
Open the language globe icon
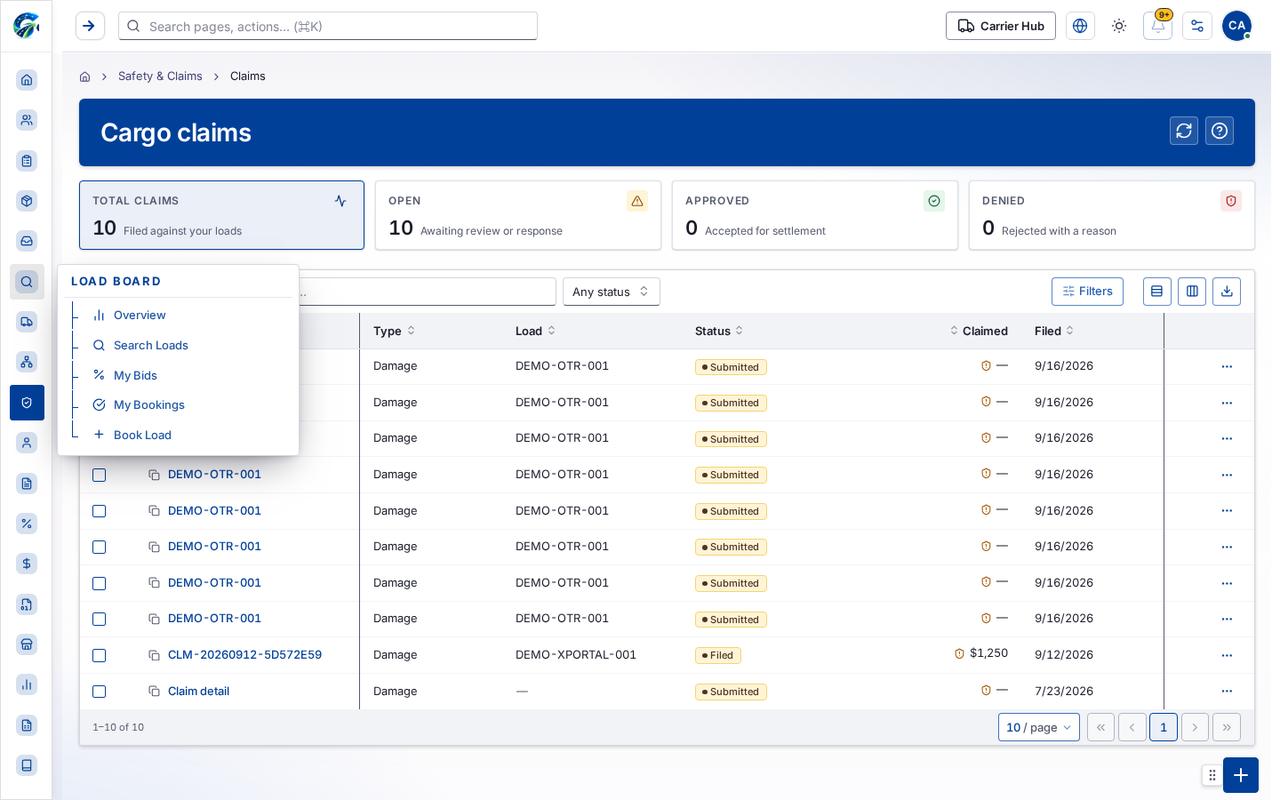1080,26
